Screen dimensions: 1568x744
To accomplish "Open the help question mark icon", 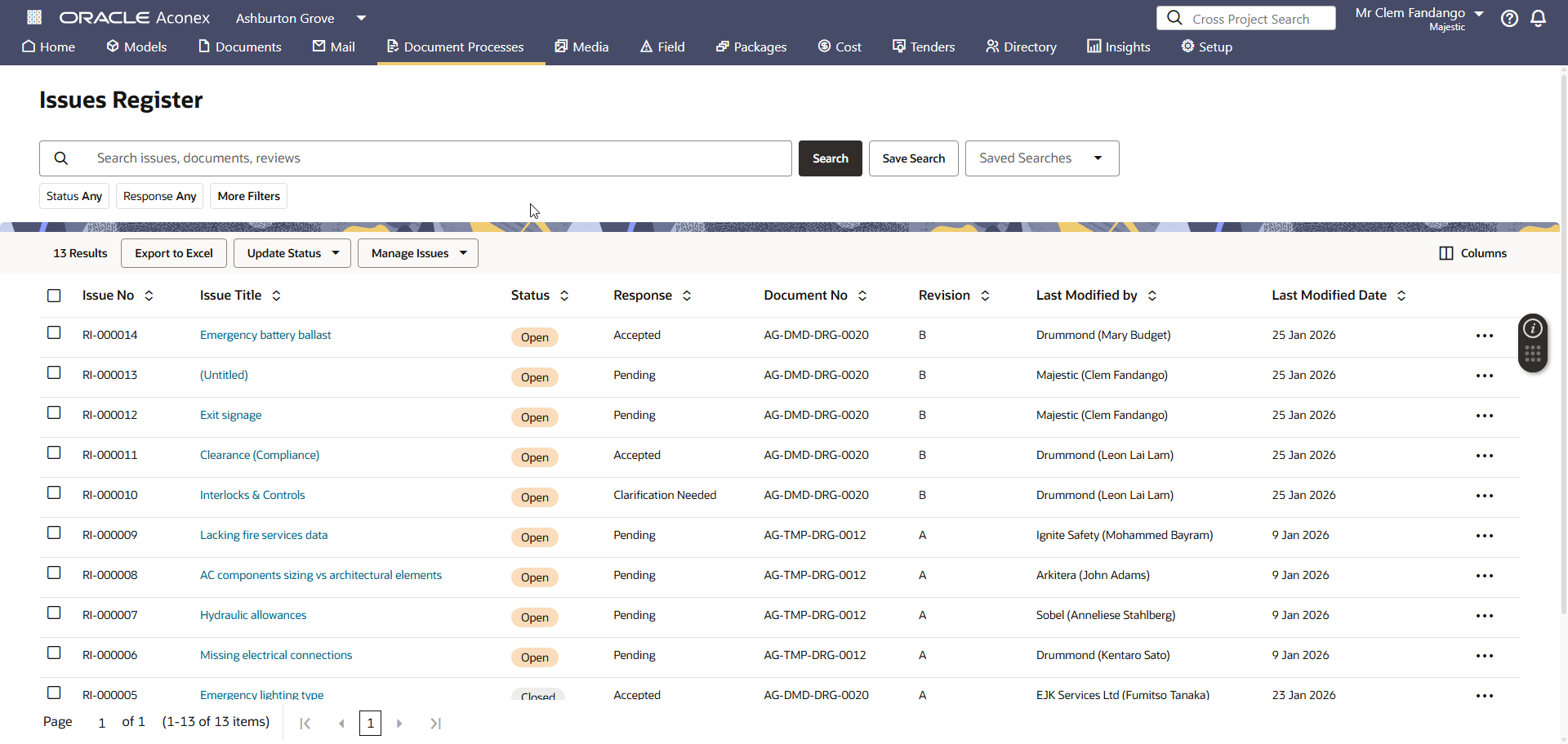I will click(x=1509, y=18).
